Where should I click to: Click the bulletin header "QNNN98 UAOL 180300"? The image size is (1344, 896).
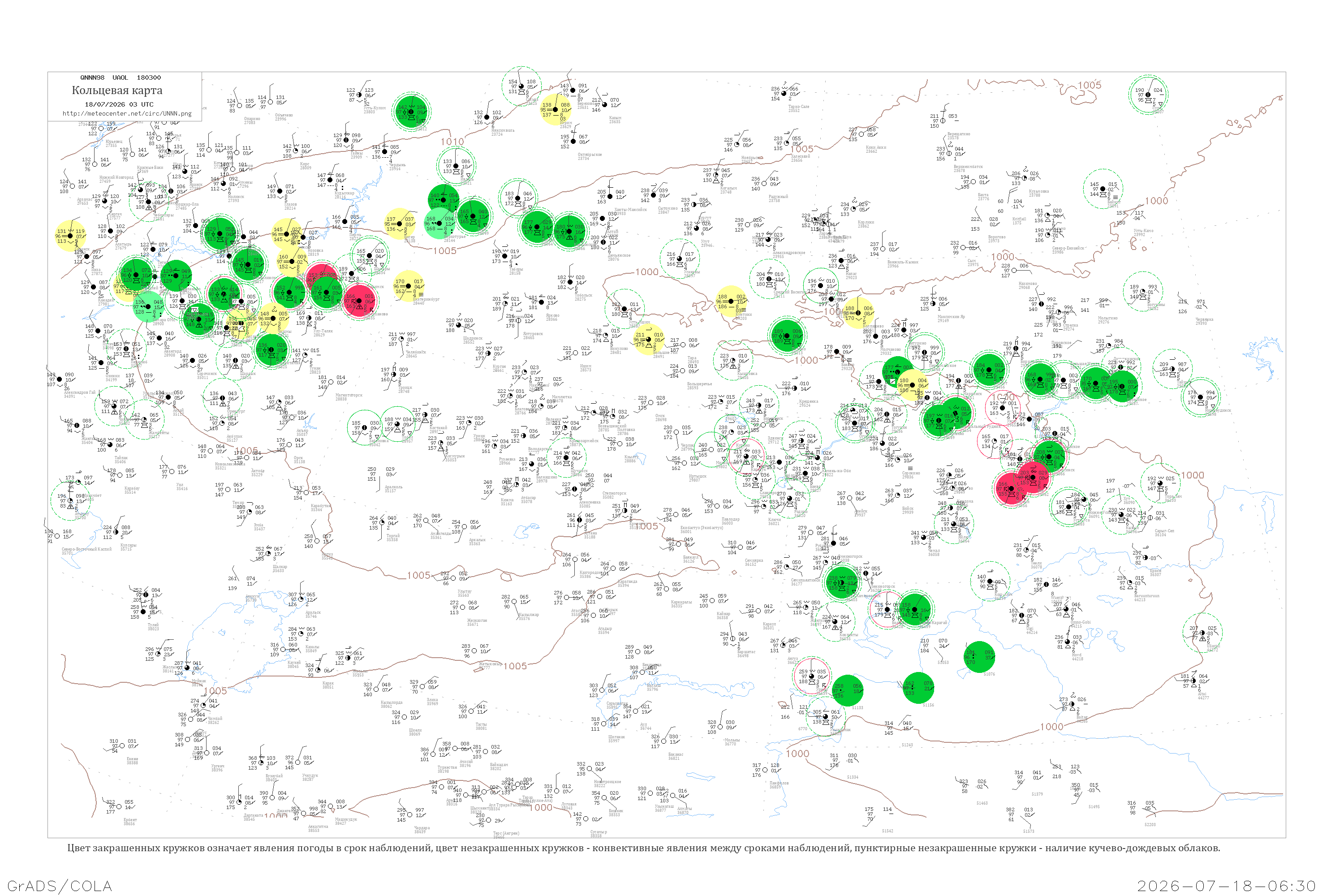121,78
